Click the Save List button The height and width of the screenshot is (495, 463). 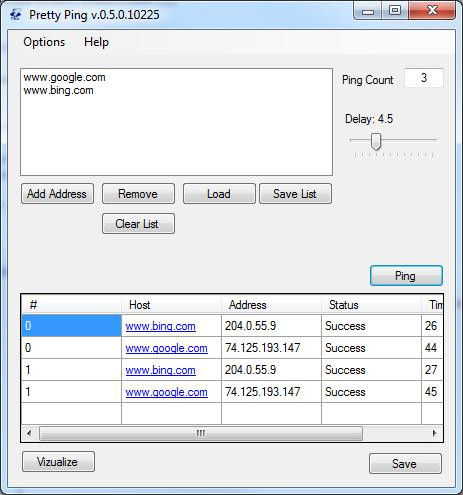[295, 194]
